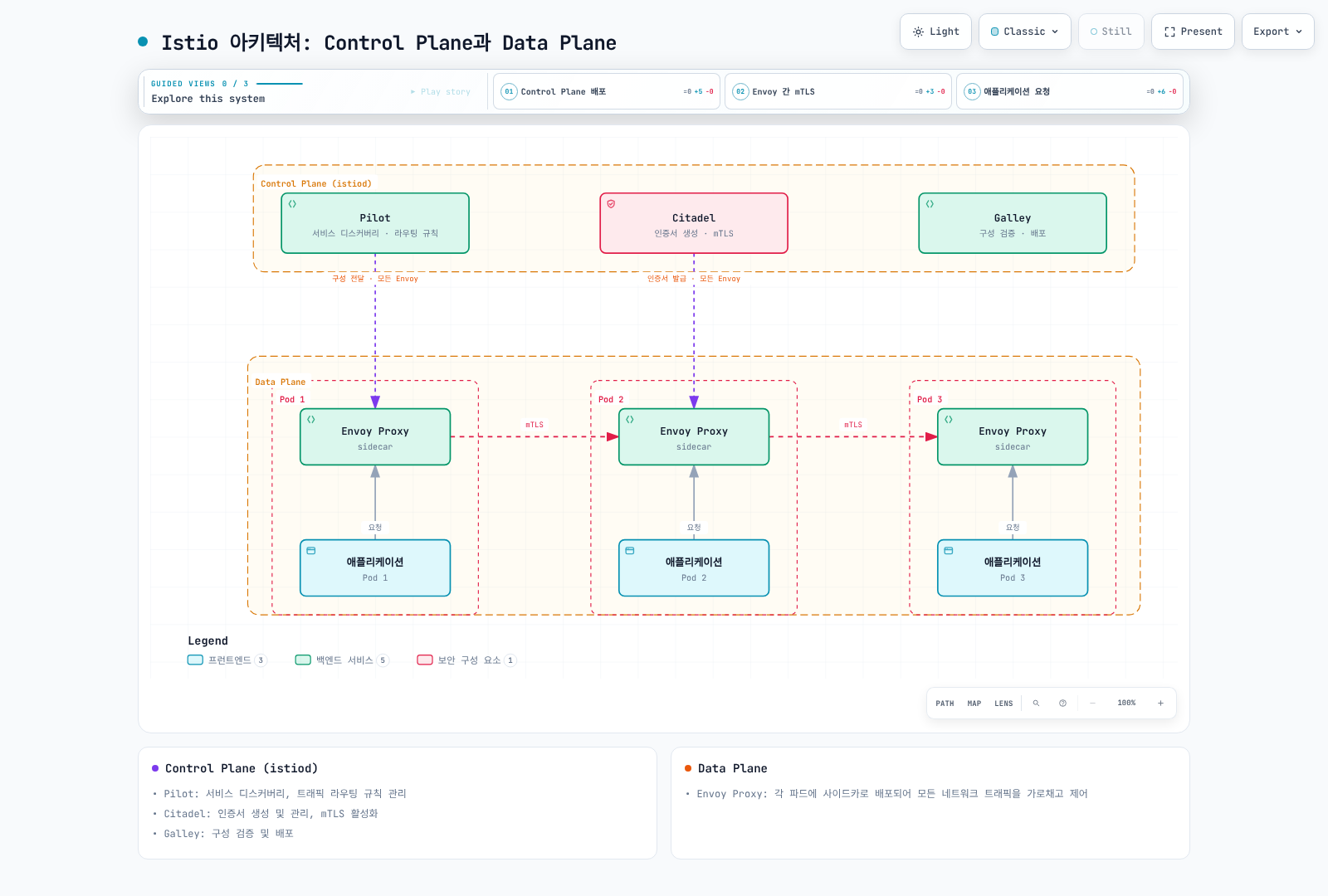Toggle the 백엔드 서비스 legend filter
The image size is (1328, 896).
342,660
